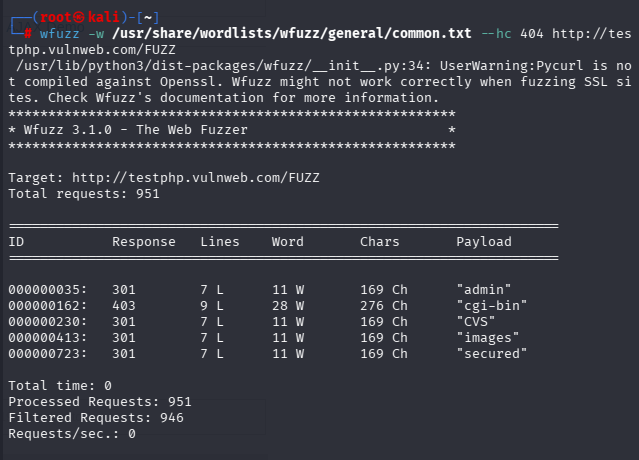The height and width of the screenshot is (460, 639).
Task: Click the 'kali' hostname in prompt
Action: point(104,17)
